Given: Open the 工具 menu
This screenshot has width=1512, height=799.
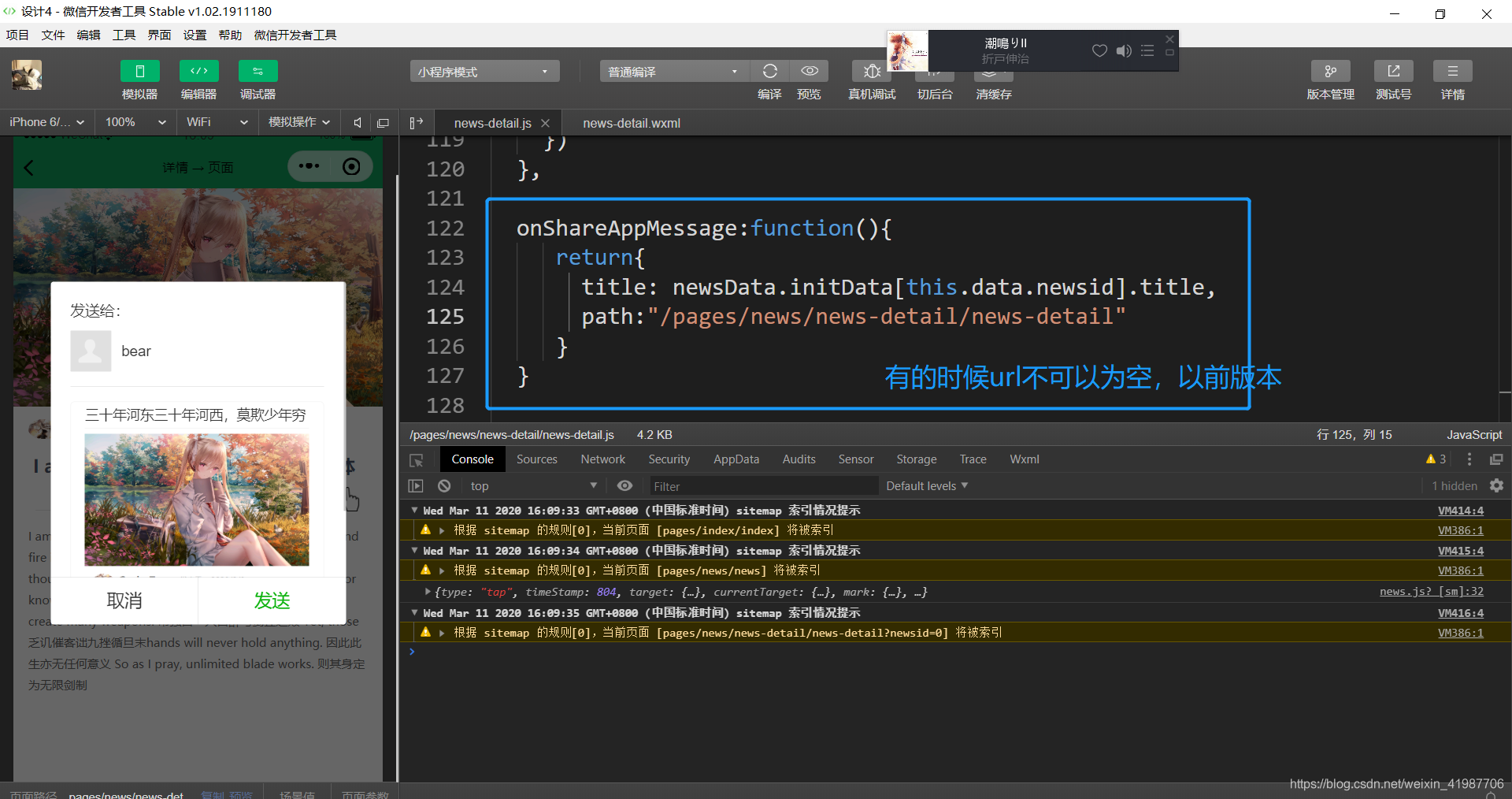Looking at the screenshot, I should (124, 35).
